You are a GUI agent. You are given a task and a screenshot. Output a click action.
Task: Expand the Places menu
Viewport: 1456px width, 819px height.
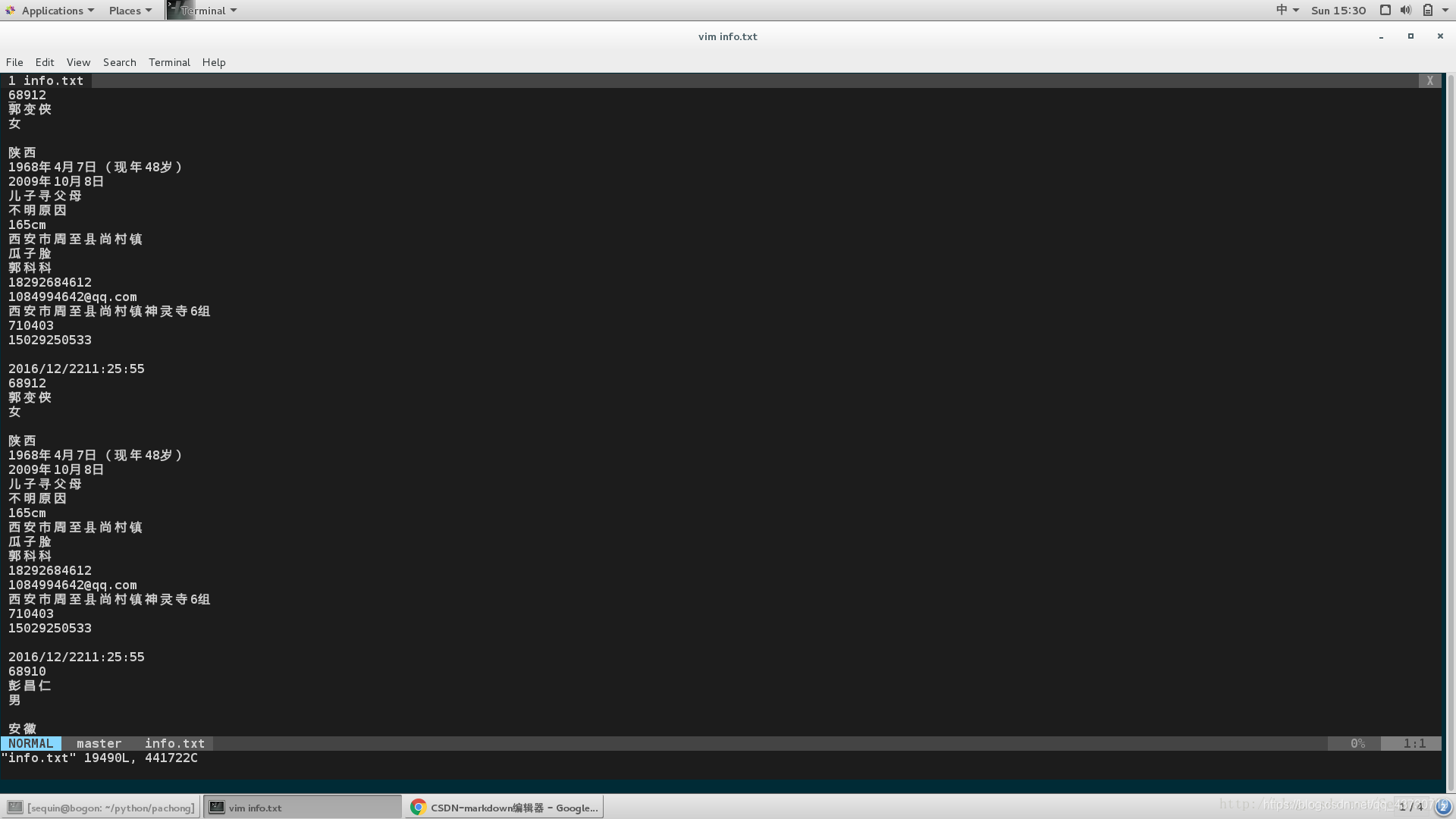[x=130, y=11]
